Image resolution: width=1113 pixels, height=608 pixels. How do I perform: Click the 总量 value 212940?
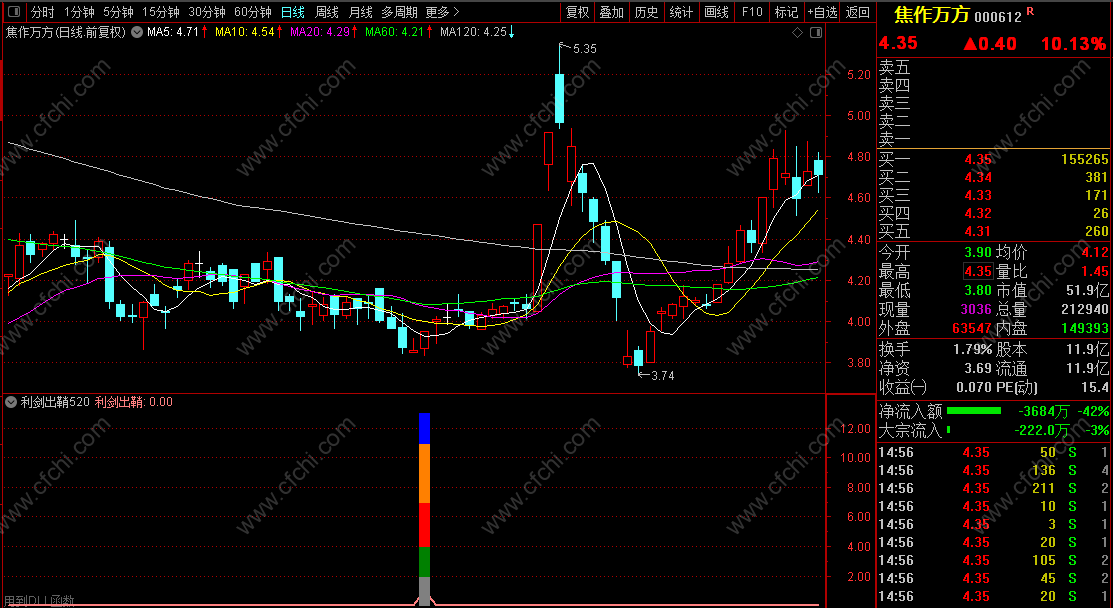click(x=1083, y=309)
